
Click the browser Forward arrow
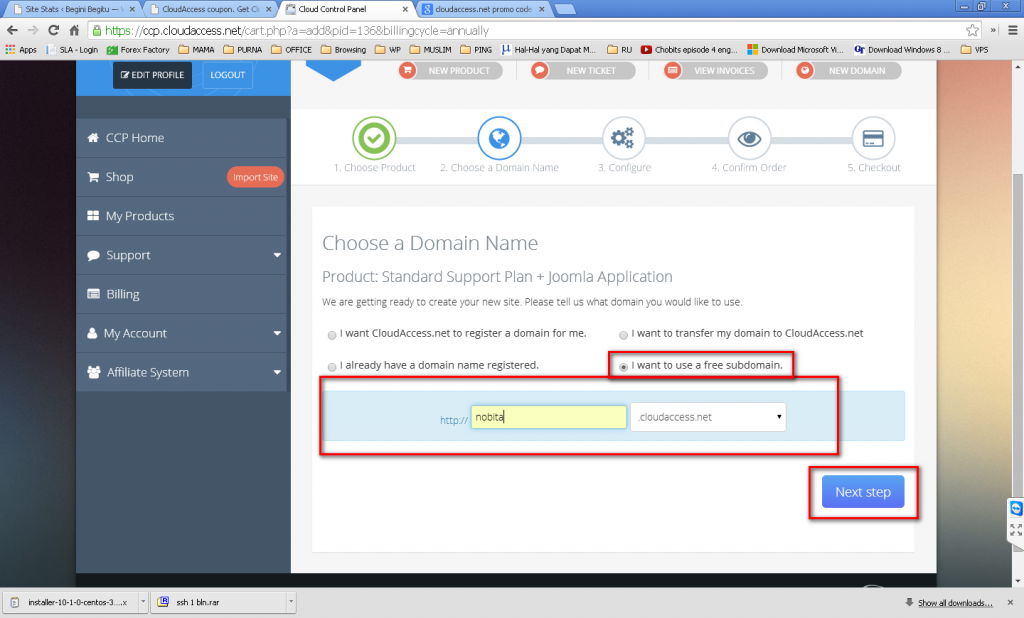point(33,30)
